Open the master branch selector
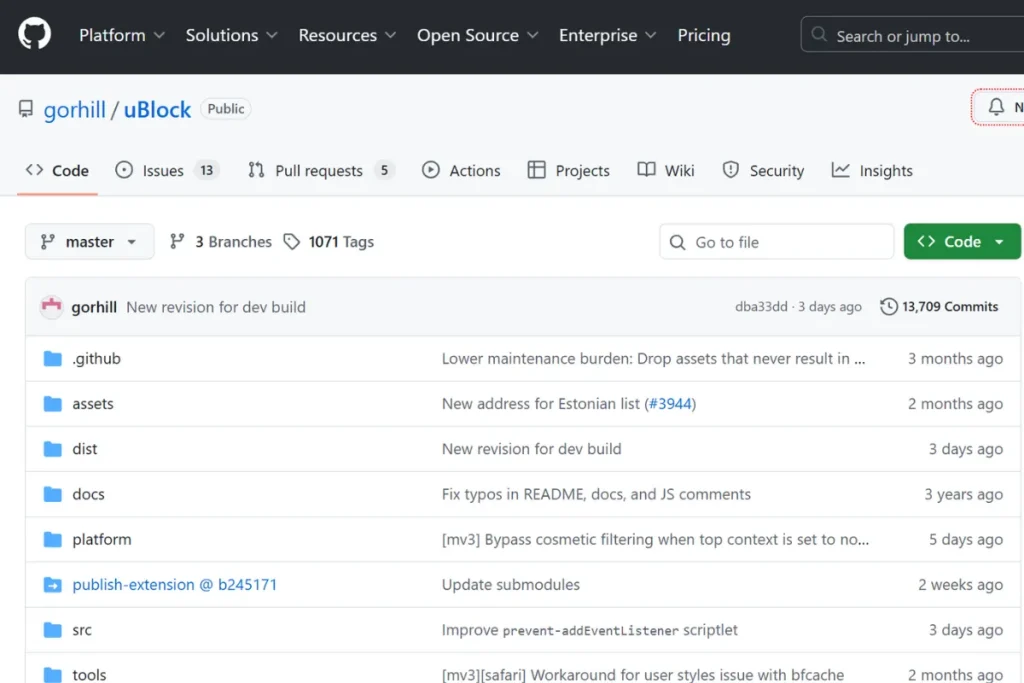 tap(89, 242)
